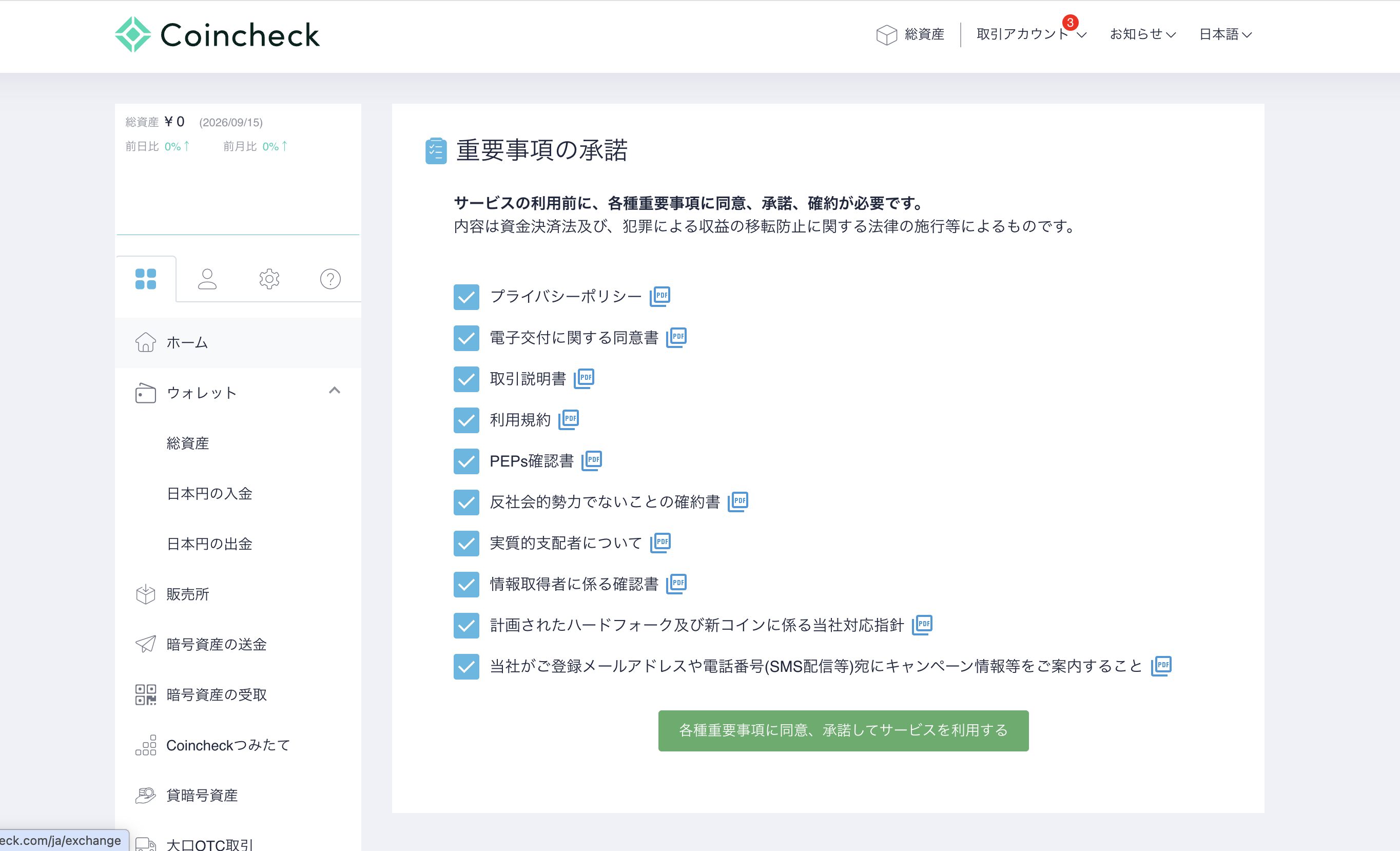Open PDF icon for 電子交付に関する同意書
The width and height of the screenshot is (1400, 851).
click(x=676, y=337)
